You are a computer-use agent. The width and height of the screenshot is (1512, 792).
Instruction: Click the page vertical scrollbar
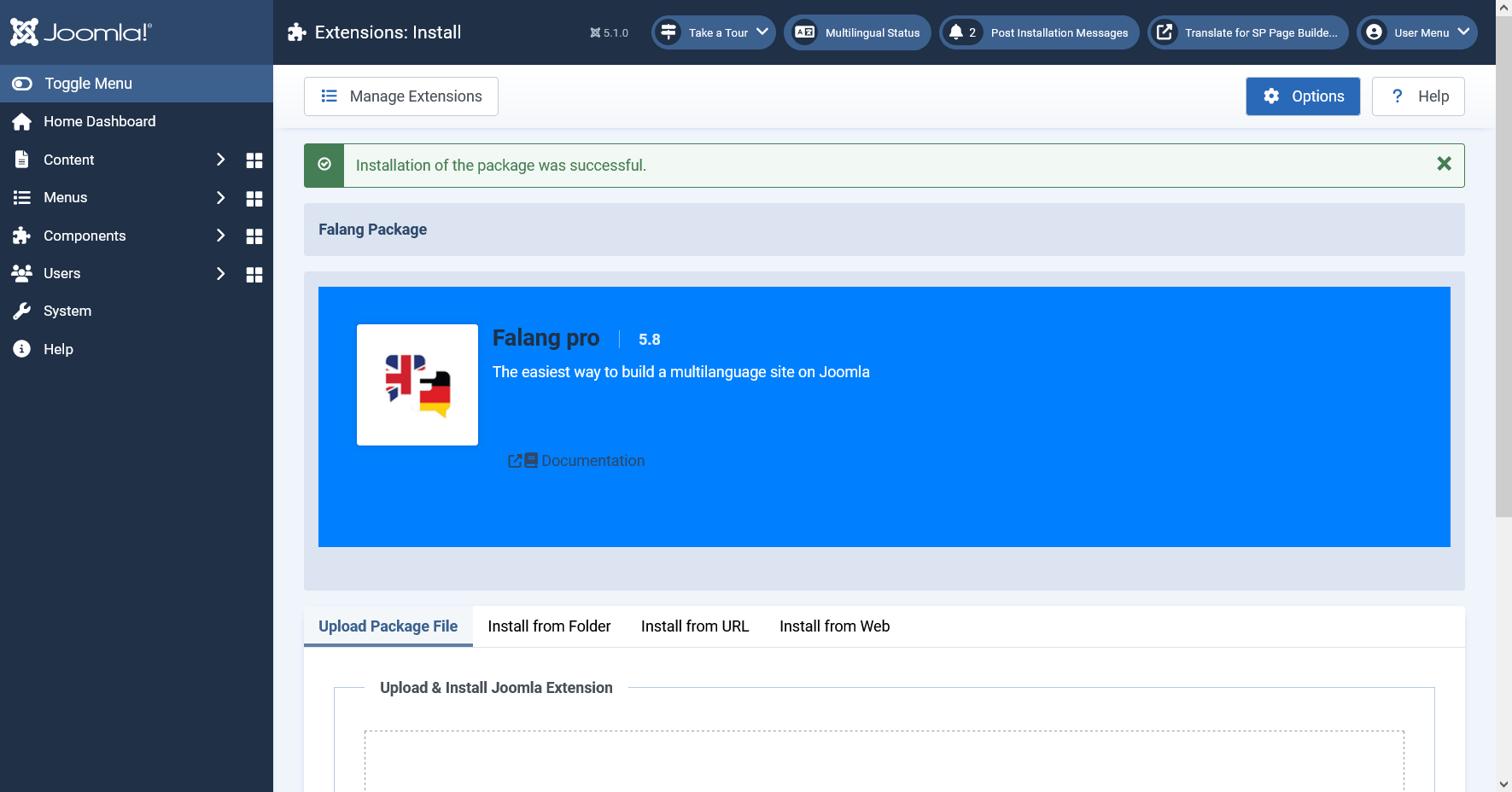click(1503, 266)
